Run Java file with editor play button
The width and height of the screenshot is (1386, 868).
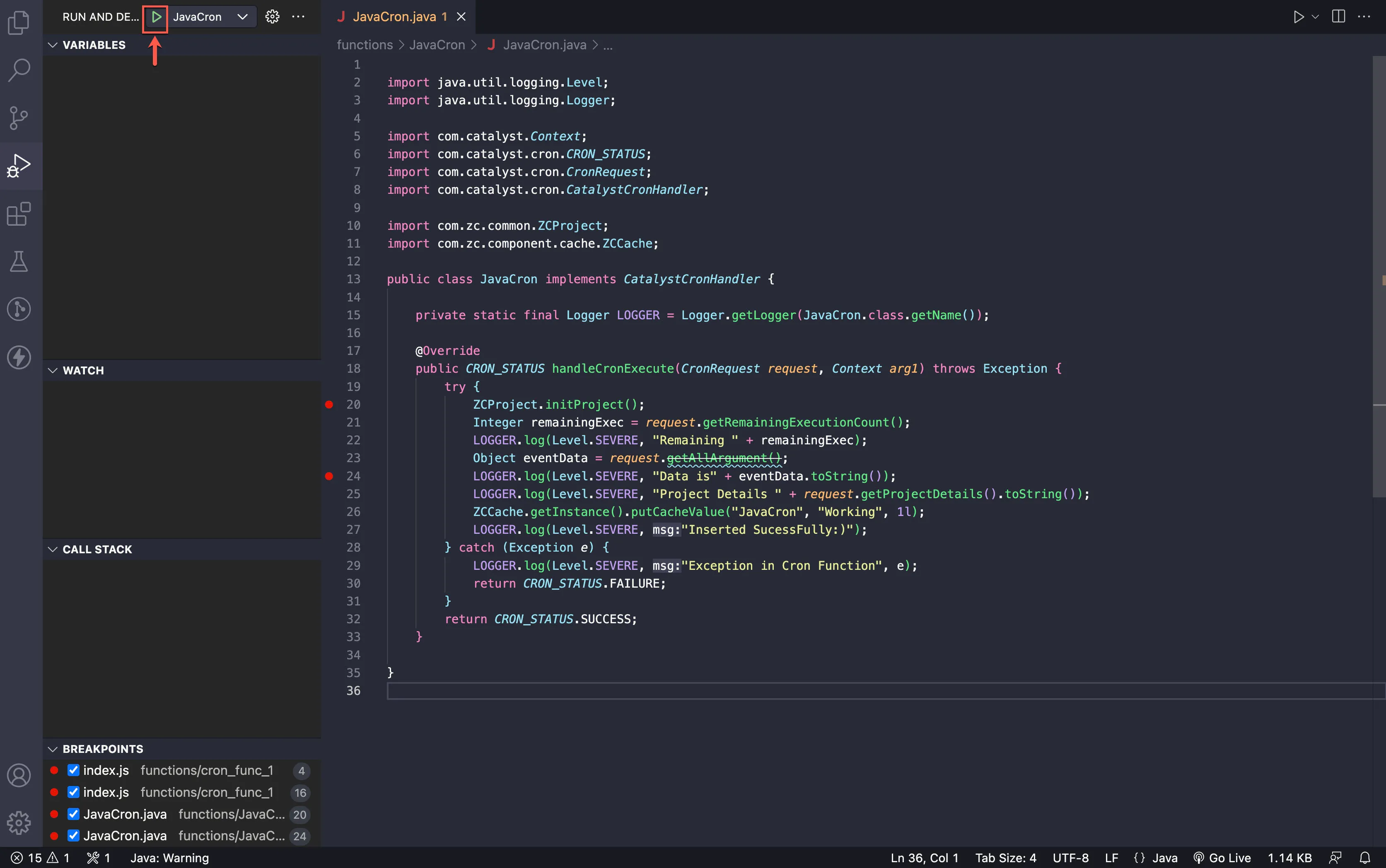(x=1298, y=17)
